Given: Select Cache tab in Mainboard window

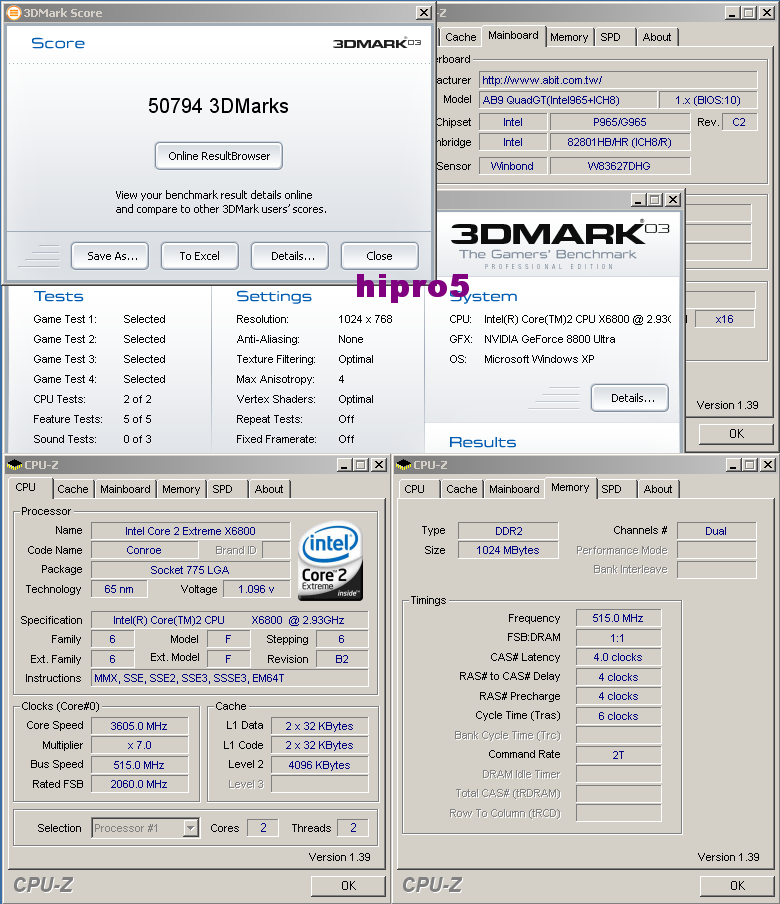Looking at the screenshot, I should (461, 37).
